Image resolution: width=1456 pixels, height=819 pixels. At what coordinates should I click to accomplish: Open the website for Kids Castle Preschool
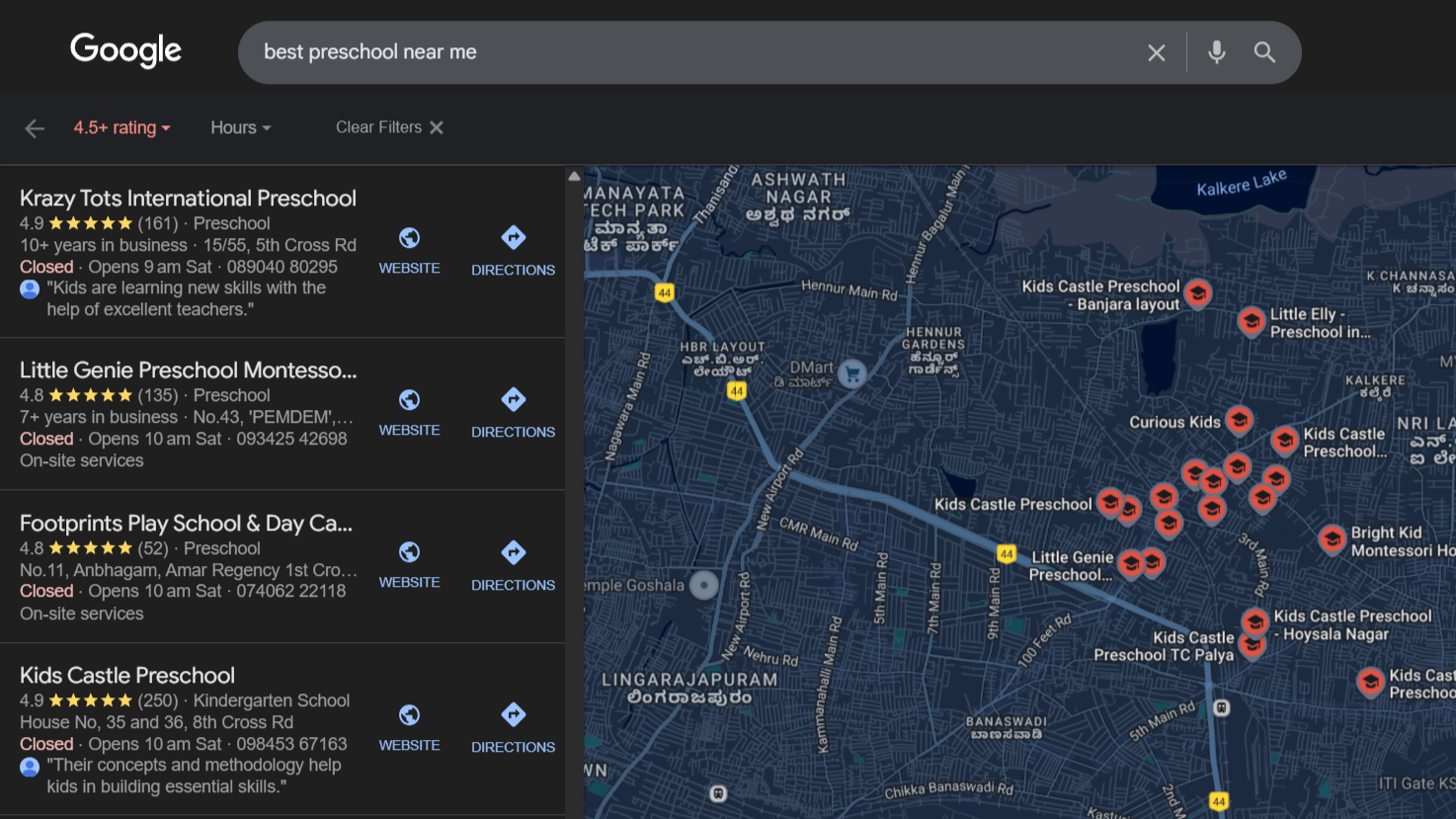(x=409, y=726)
